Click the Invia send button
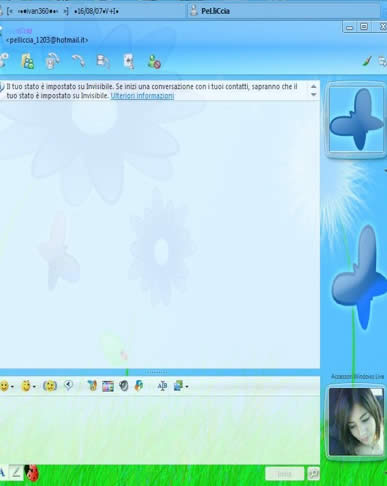Viewport: 387px width, 486px height. [285, 474]
